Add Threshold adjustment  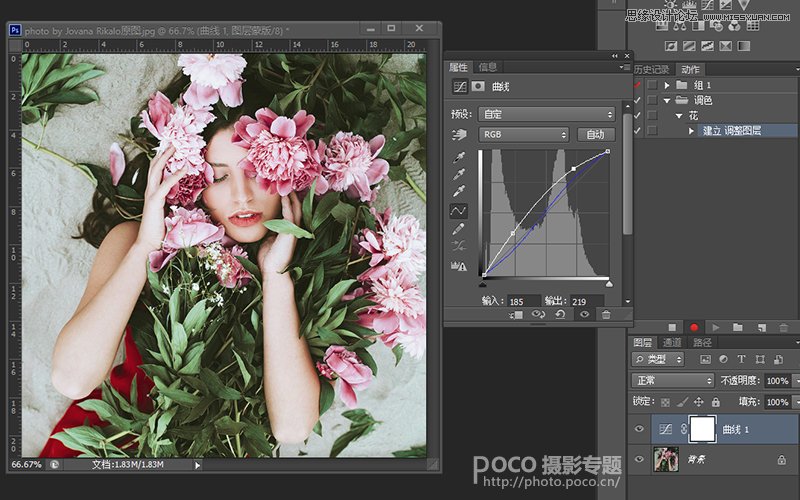(707, 46)
